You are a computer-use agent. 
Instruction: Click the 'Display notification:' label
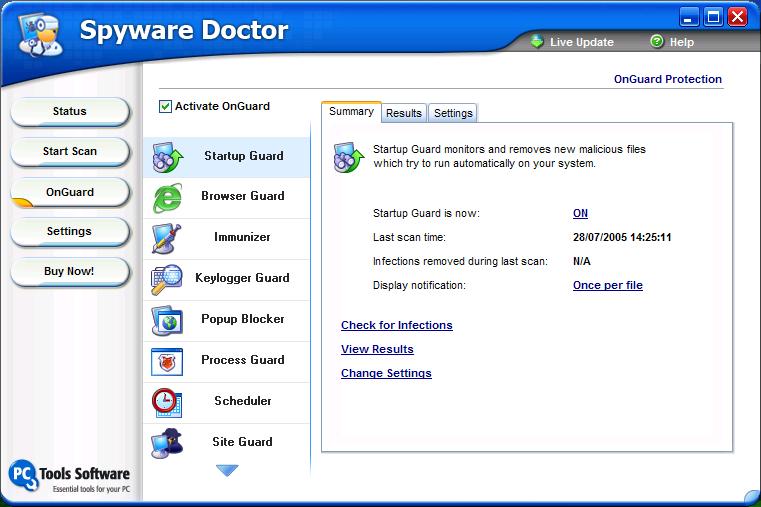pyautogui.click(x=419, y=285)
